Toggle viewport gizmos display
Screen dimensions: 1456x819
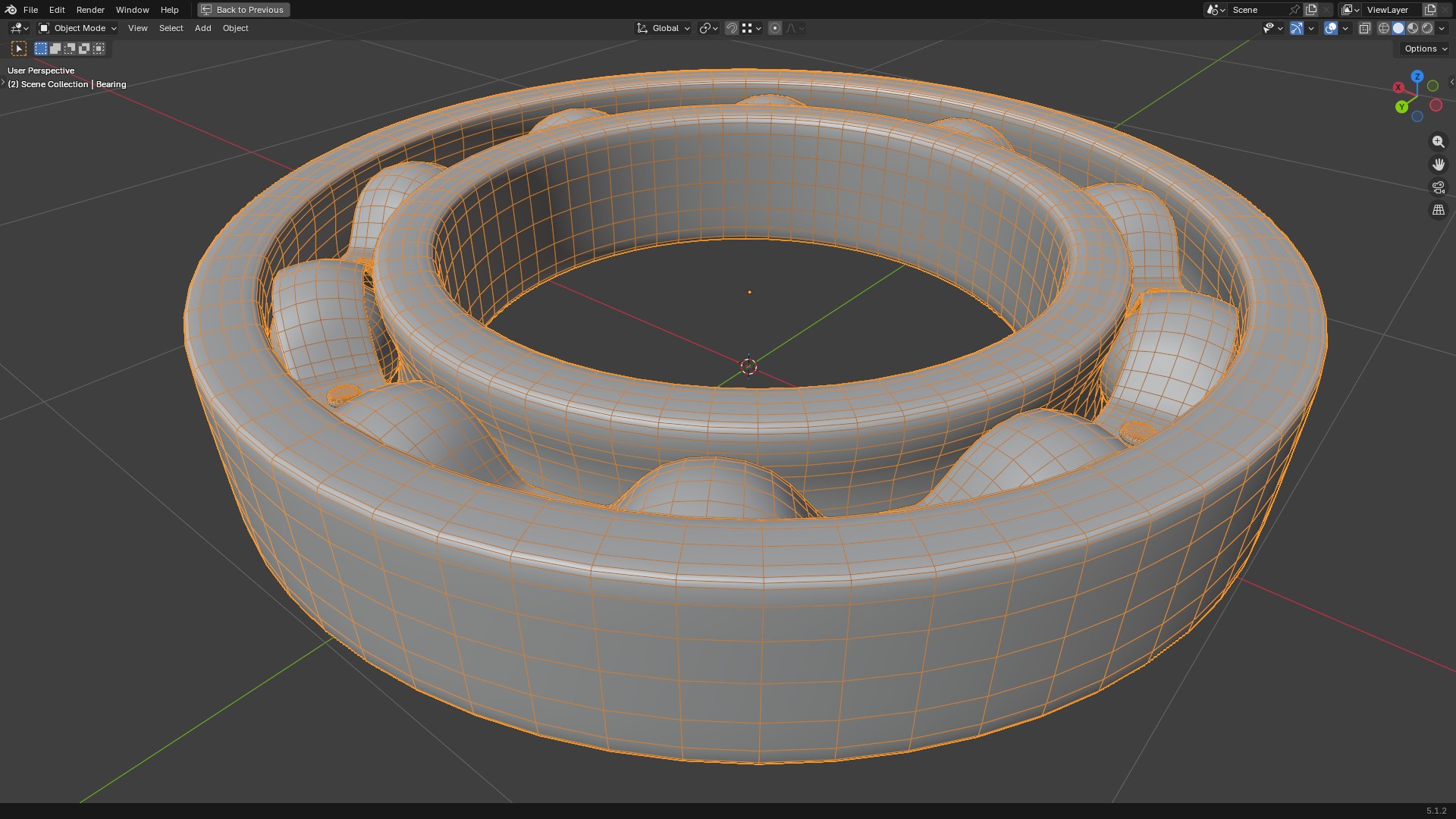(1297, 28)
